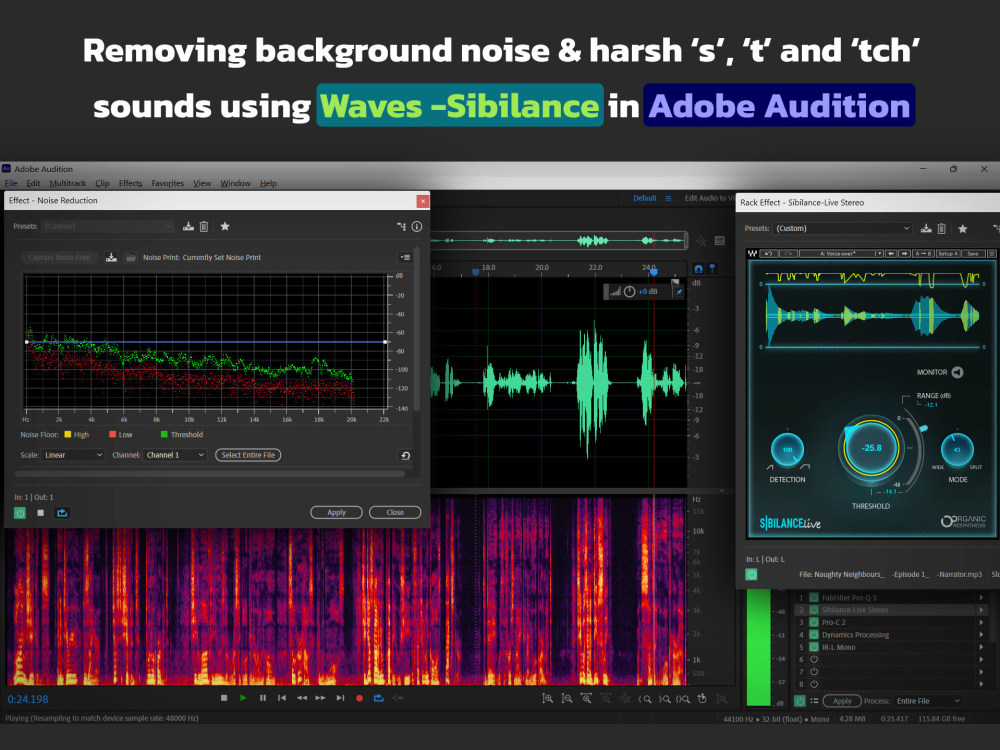Disable FabFilter Pro-Q 3 power toggle
1000x750 pixels.
point(814,598)
